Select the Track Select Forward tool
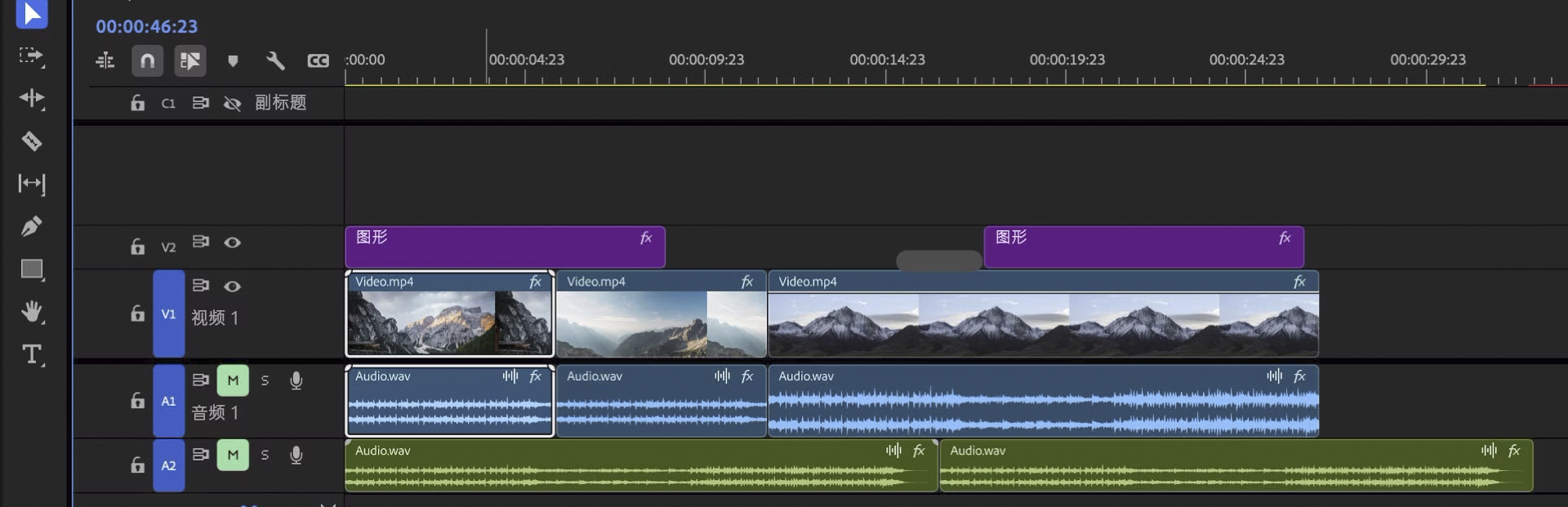The width and height of the screenshot is (1568, 507). (x=31, y=56)
